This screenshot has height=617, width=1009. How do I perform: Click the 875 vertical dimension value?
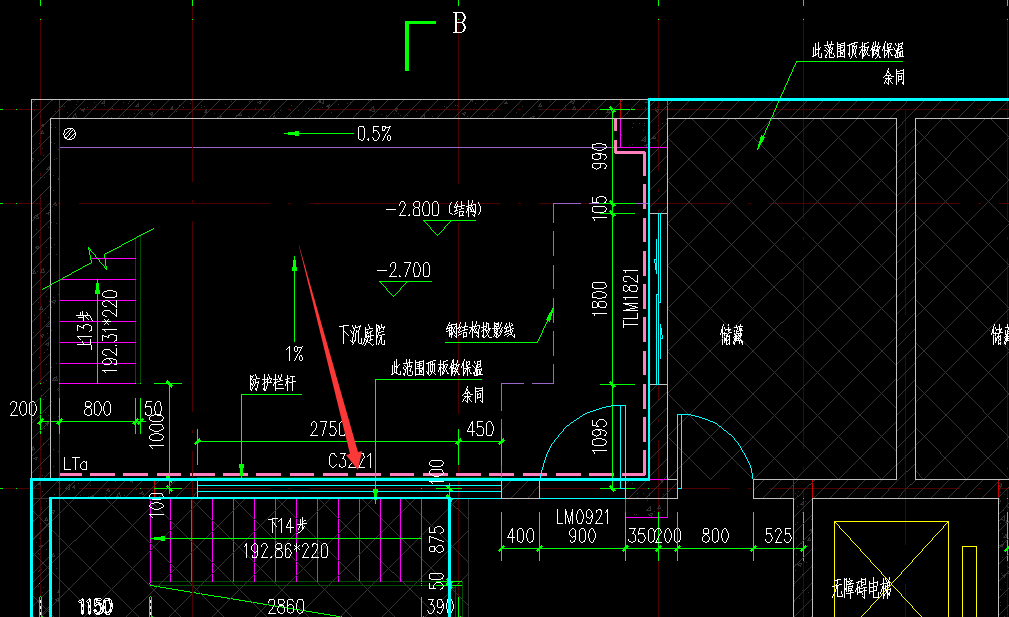click(x=437, y=540)
